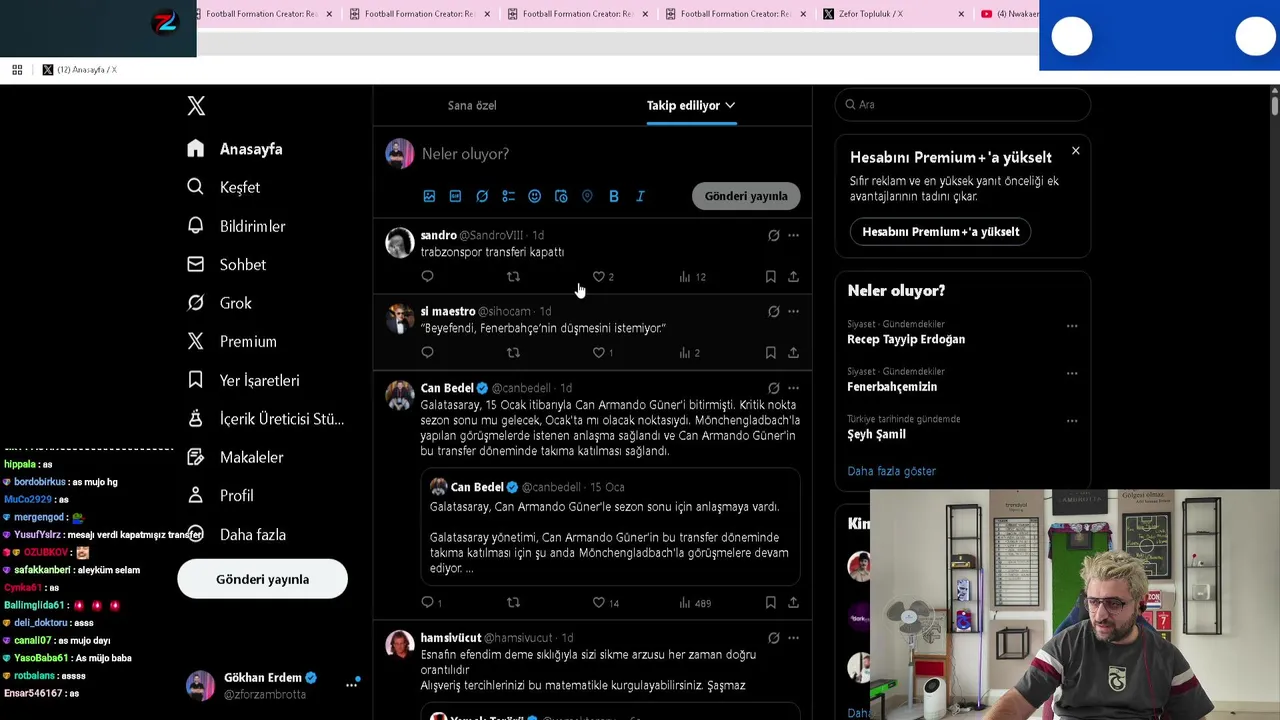
Task: Open more options on hamsivücut post
Action: pyautogui.click(x=793, y=637)
